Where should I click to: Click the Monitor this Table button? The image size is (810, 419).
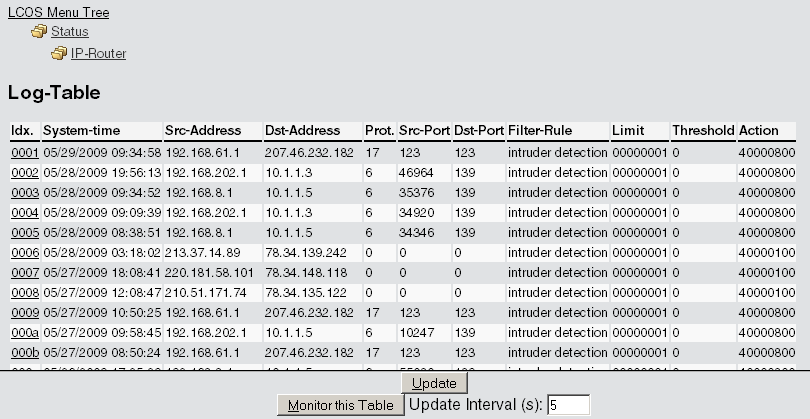coord(339,405)
